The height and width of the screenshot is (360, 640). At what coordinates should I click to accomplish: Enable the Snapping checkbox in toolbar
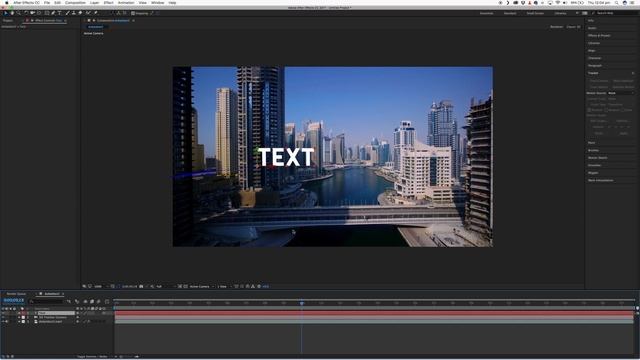click(x=133, y=13)
